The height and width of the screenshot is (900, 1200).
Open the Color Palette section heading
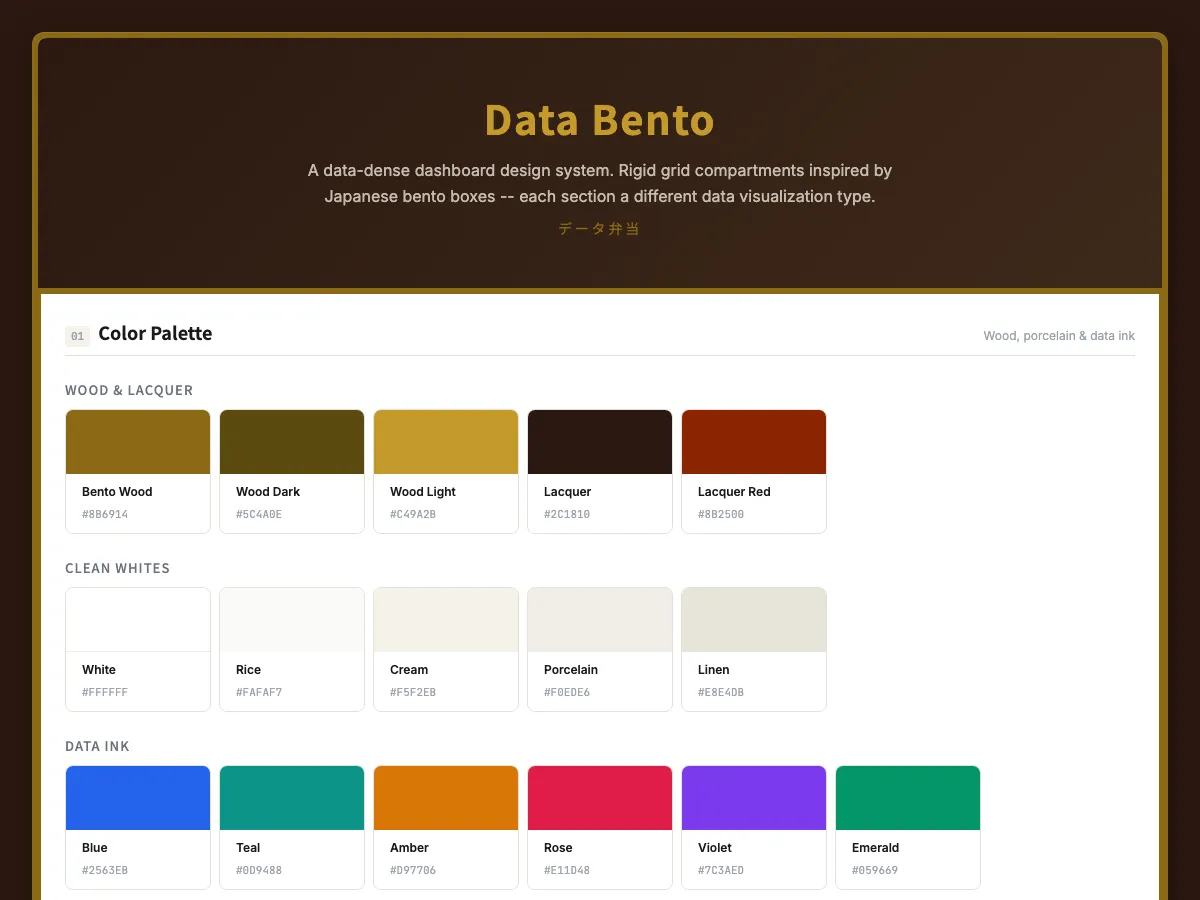coord(155,334)
